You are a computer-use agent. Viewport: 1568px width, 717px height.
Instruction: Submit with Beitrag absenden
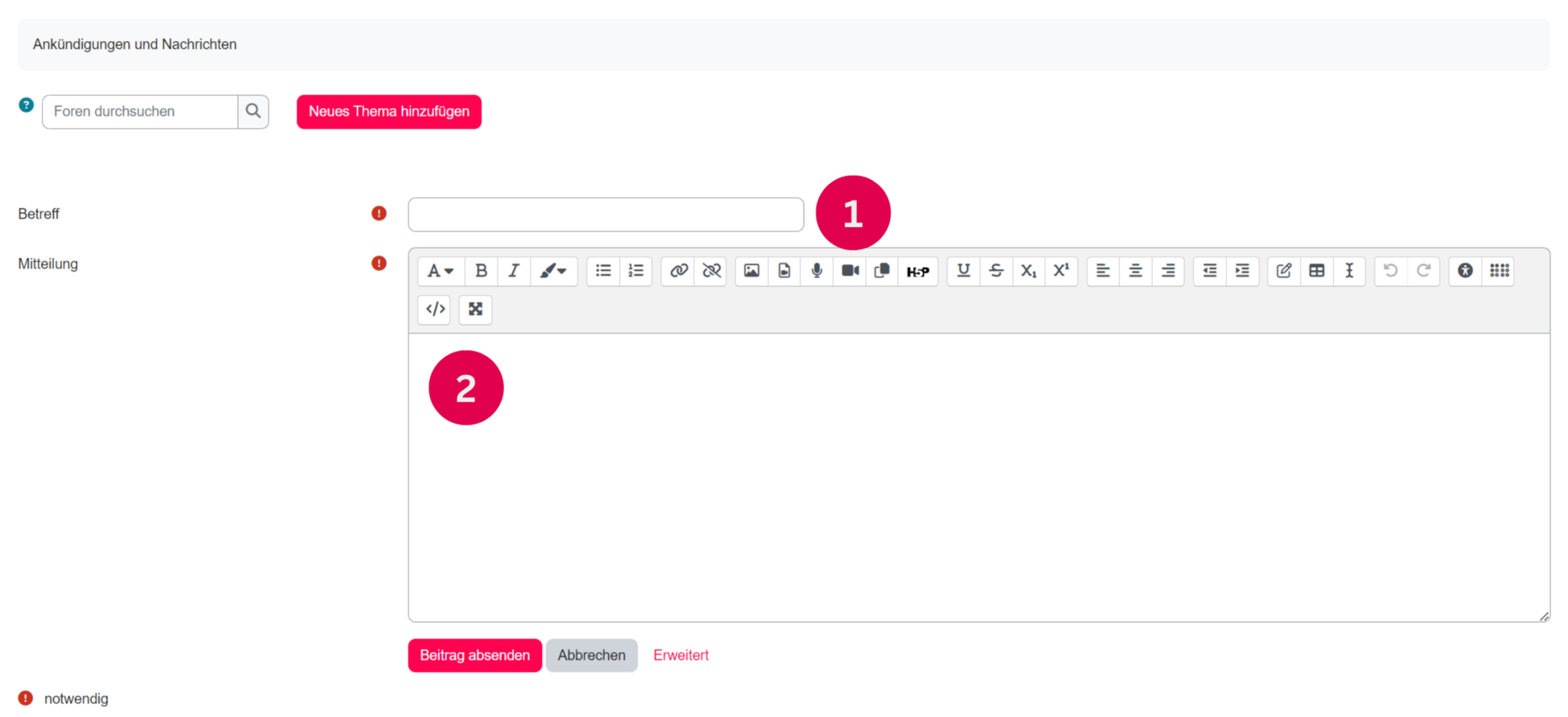(x=474, y=655)
